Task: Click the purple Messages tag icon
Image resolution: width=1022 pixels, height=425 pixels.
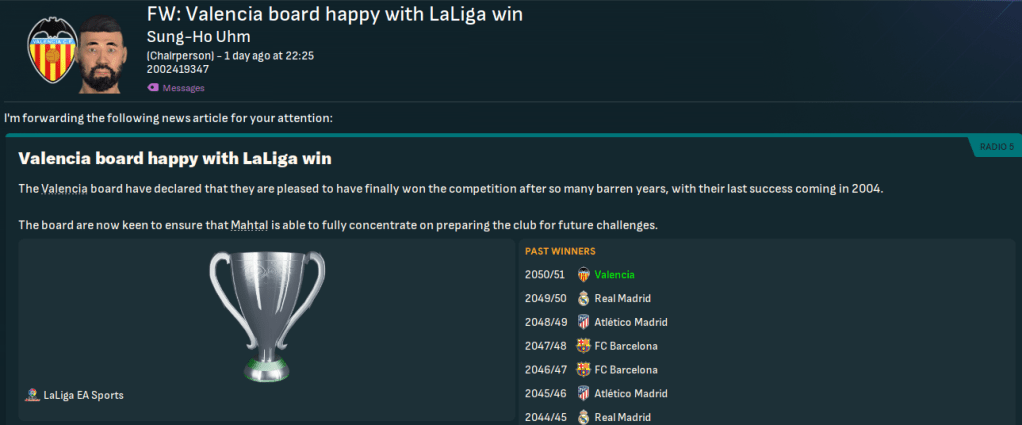Action: tap(153, 88)
